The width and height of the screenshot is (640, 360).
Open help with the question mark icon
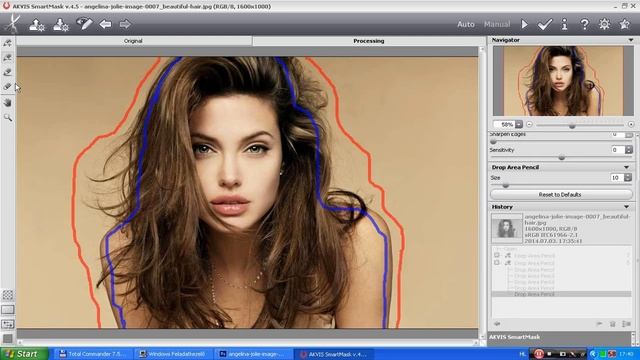[584, 24]
